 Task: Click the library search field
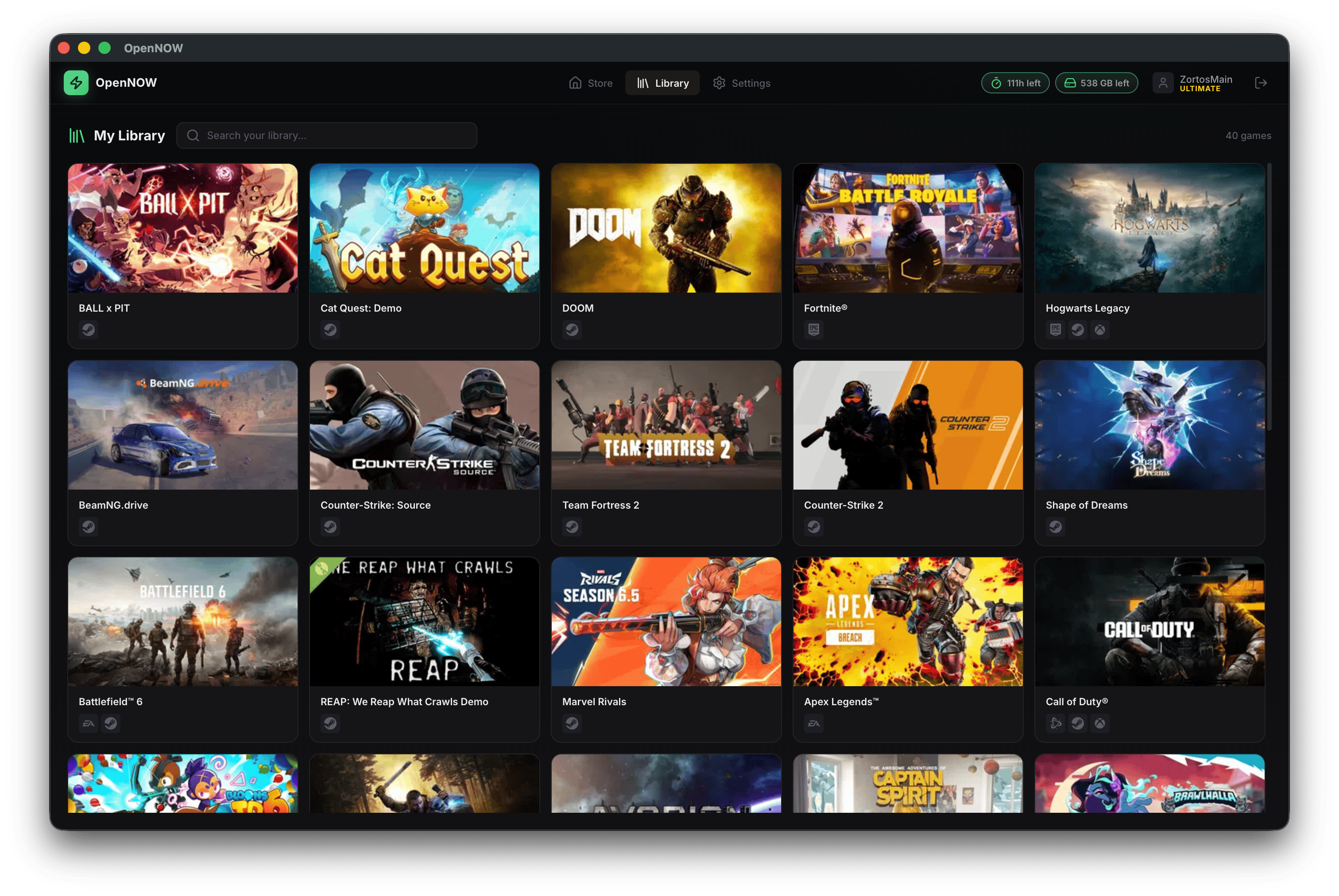pos(326,135)
